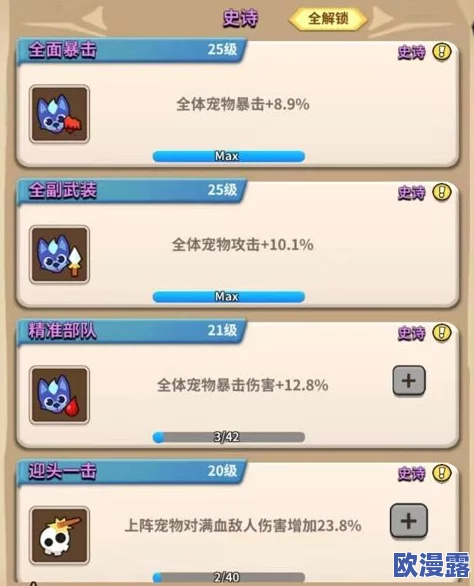Click the 3/42 progress bar
This screenshot has height=586, width=474.
[x=229, y=437]
